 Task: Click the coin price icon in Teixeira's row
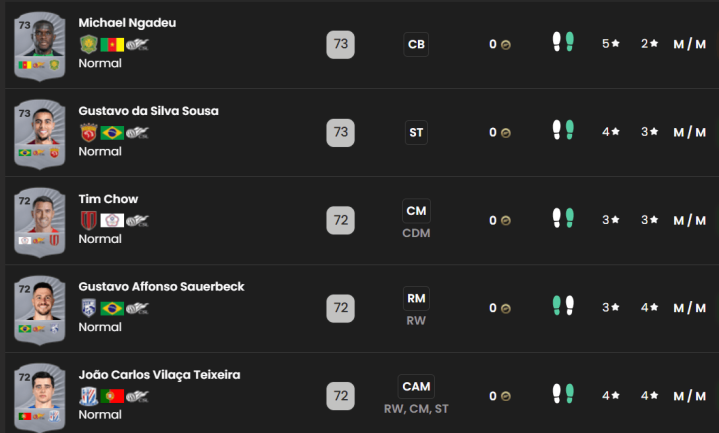(506, 396)
